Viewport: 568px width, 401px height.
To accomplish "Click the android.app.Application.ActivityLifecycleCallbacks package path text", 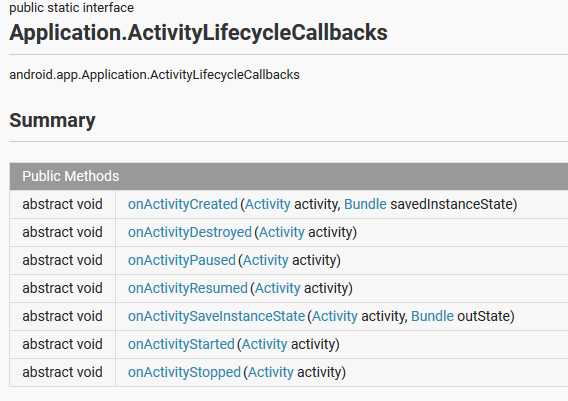I will pos(154,75).
